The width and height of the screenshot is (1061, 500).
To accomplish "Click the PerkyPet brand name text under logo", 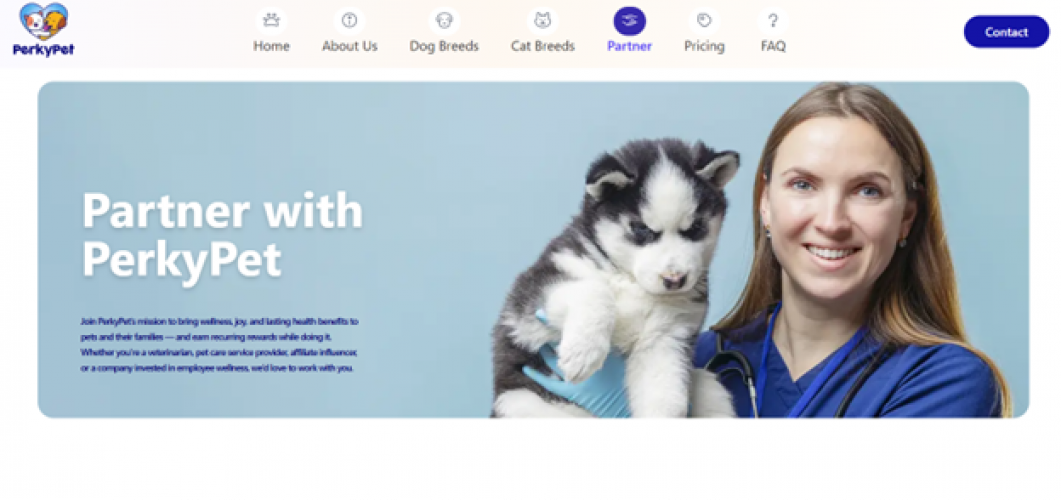I will (x=43, y=49).
